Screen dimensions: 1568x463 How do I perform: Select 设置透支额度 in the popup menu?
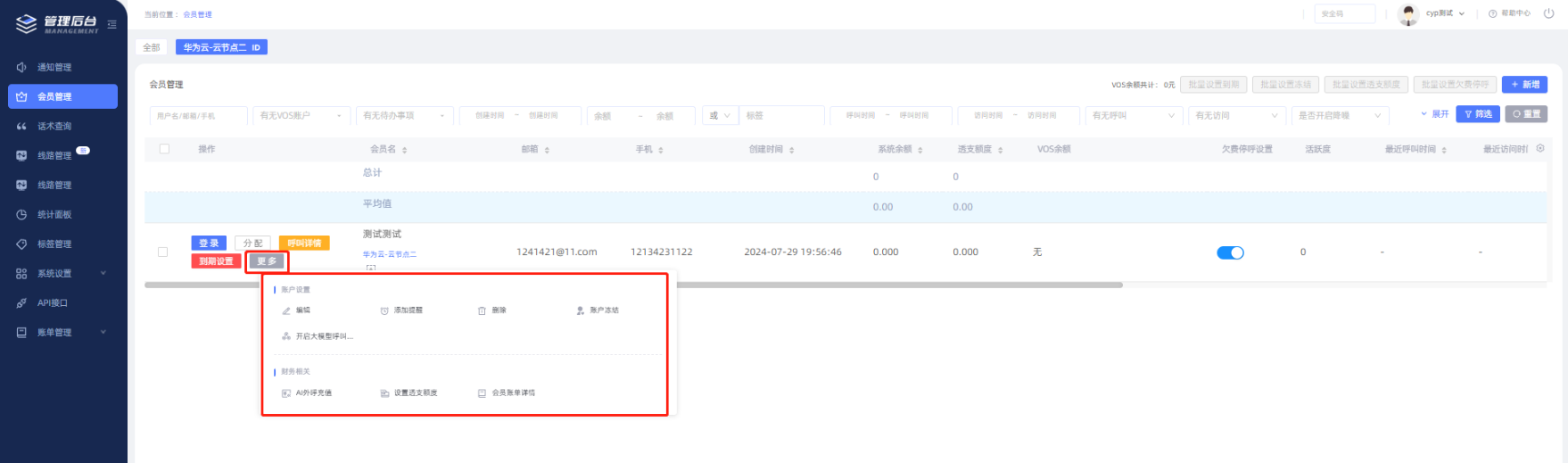tap(415, 393)
